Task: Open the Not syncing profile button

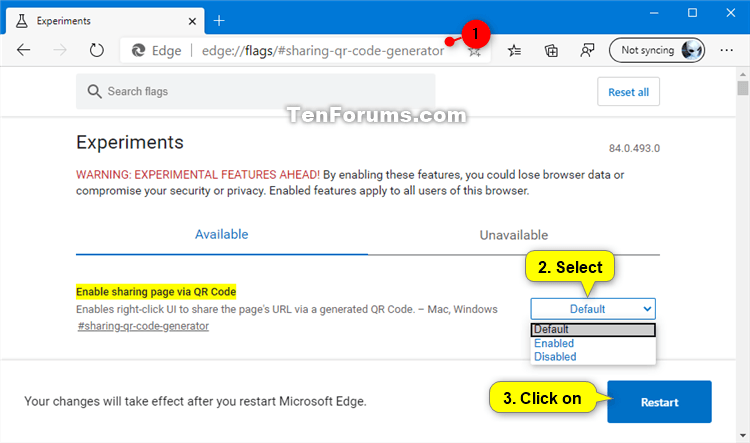Action: [657, 50]
